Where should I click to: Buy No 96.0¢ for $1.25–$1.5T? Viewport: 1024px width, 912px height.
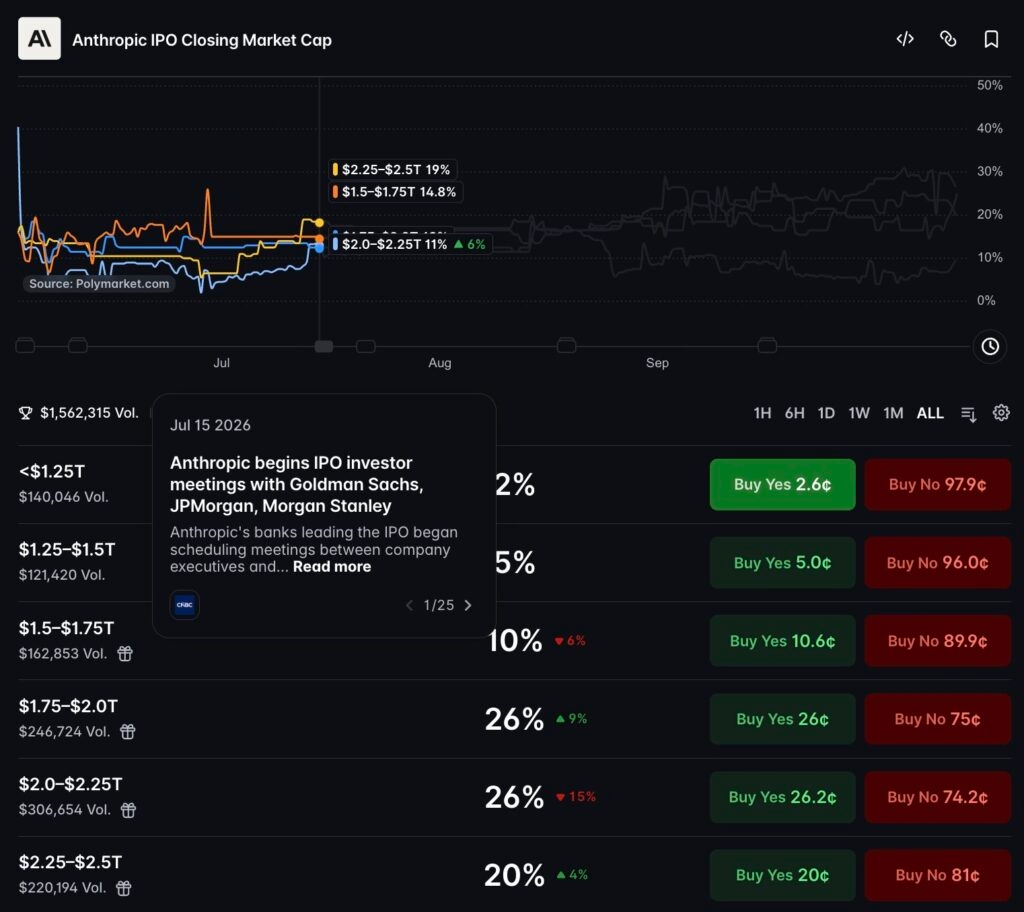tap(937, 562)
